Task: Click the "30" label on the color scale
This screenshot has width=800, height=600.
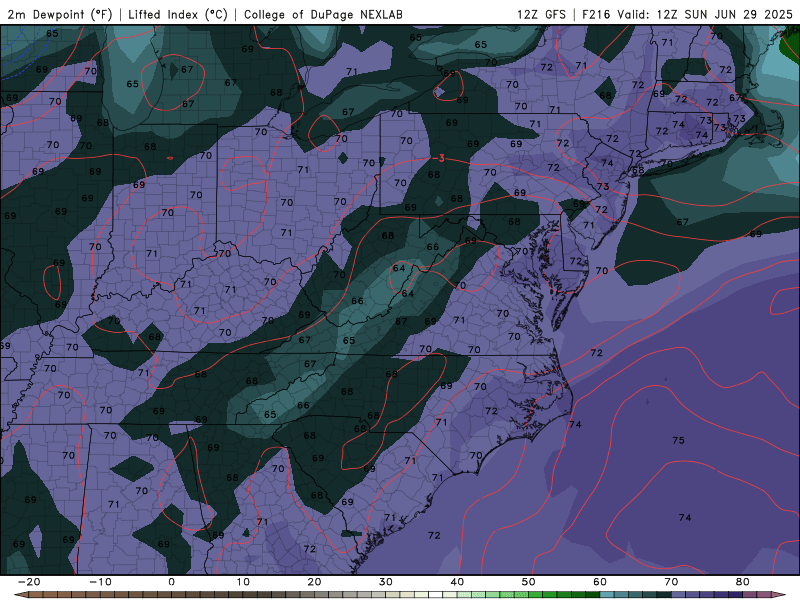Action: 386,582
